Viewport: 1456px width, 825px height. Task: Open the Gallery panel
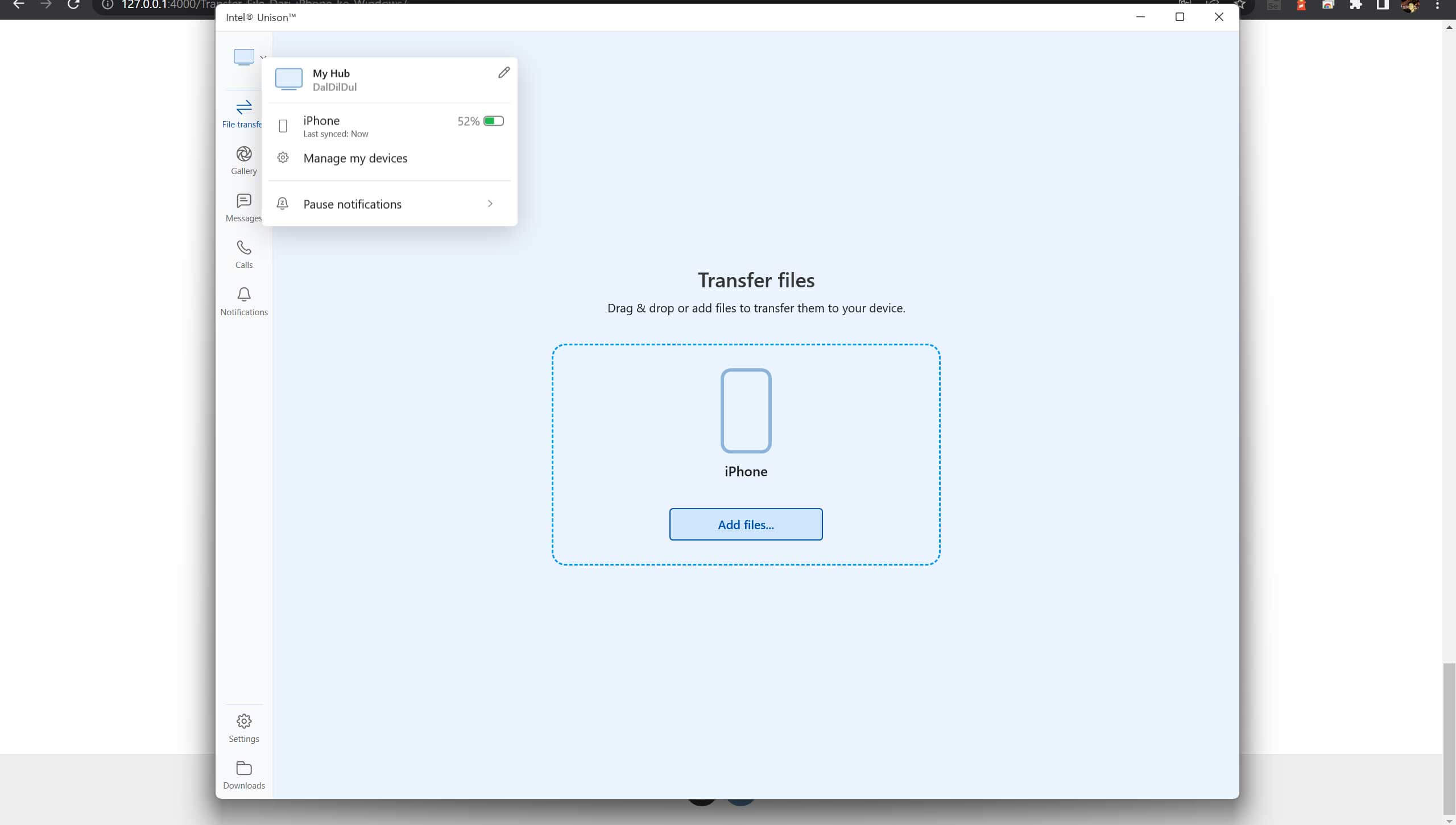coord(244,160)
